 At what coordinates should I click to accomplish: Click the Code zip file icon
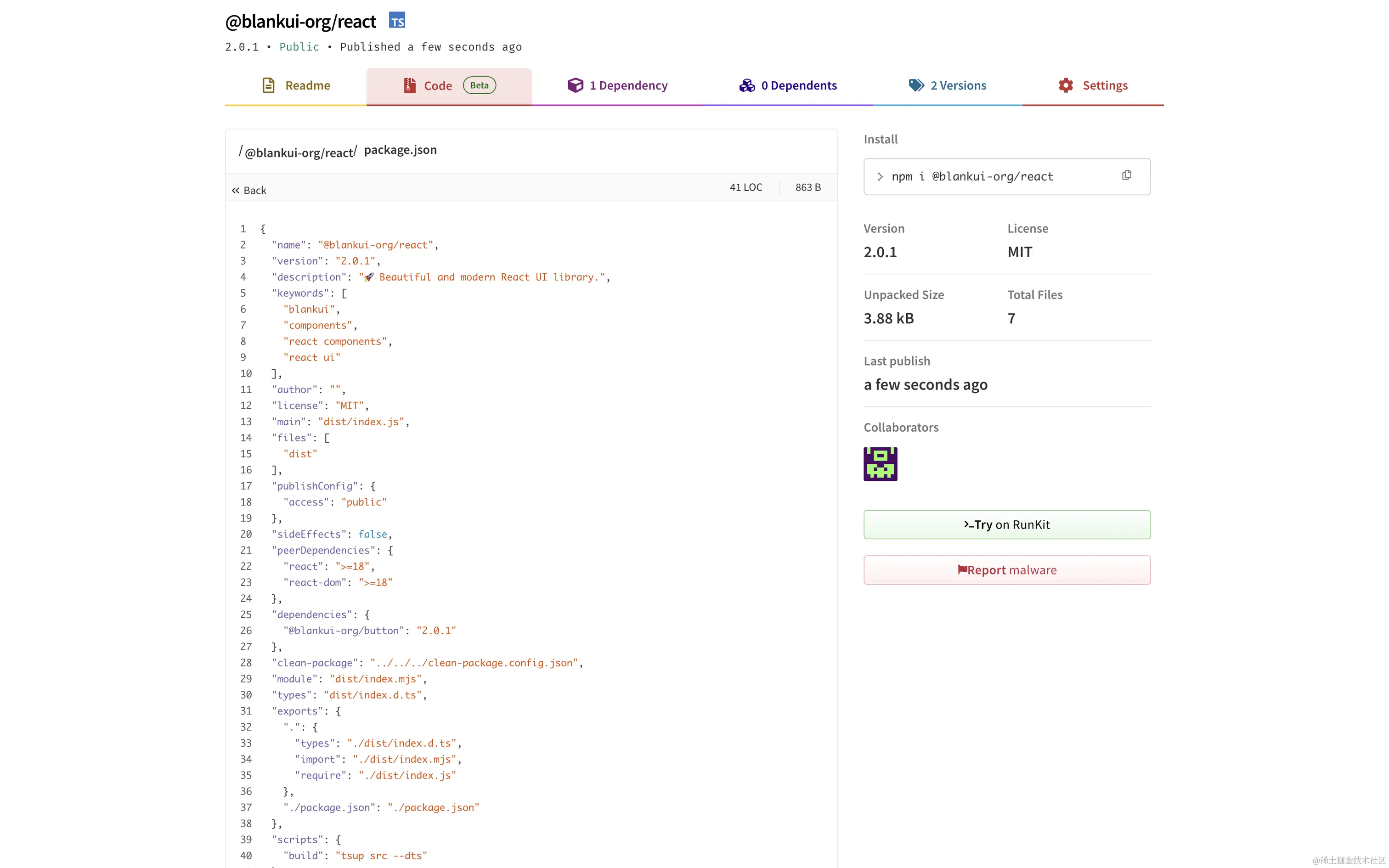coord(409,85)
